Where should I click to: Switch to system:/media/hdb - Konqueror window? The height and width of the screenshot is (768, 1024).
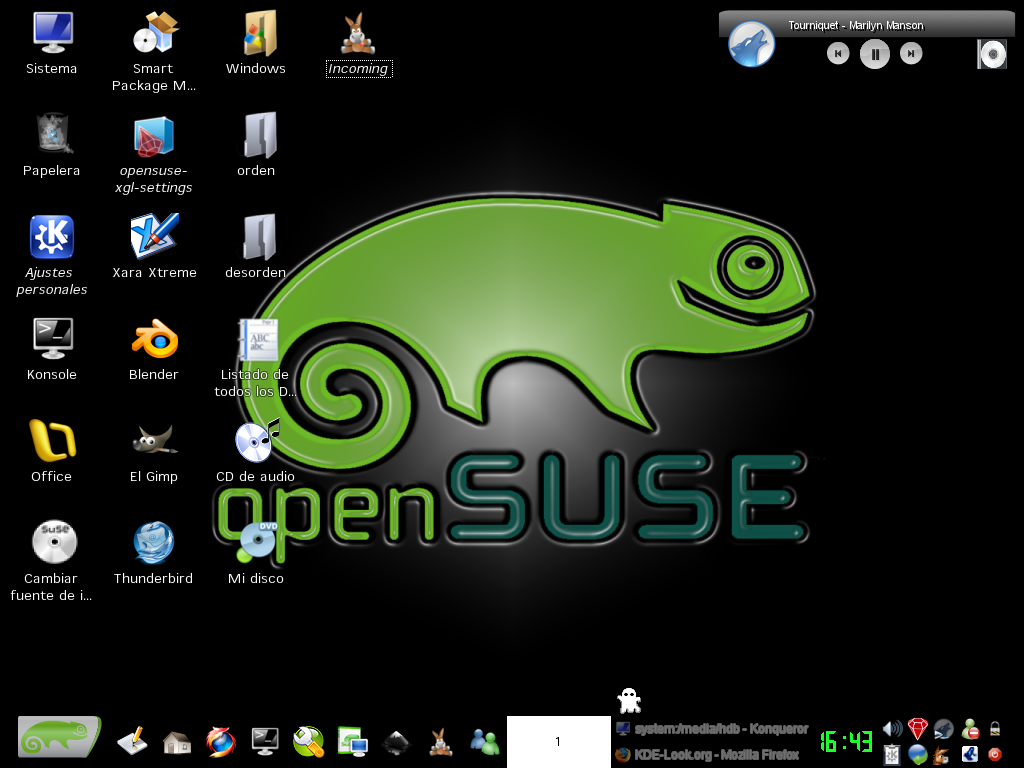click(712, 728)
